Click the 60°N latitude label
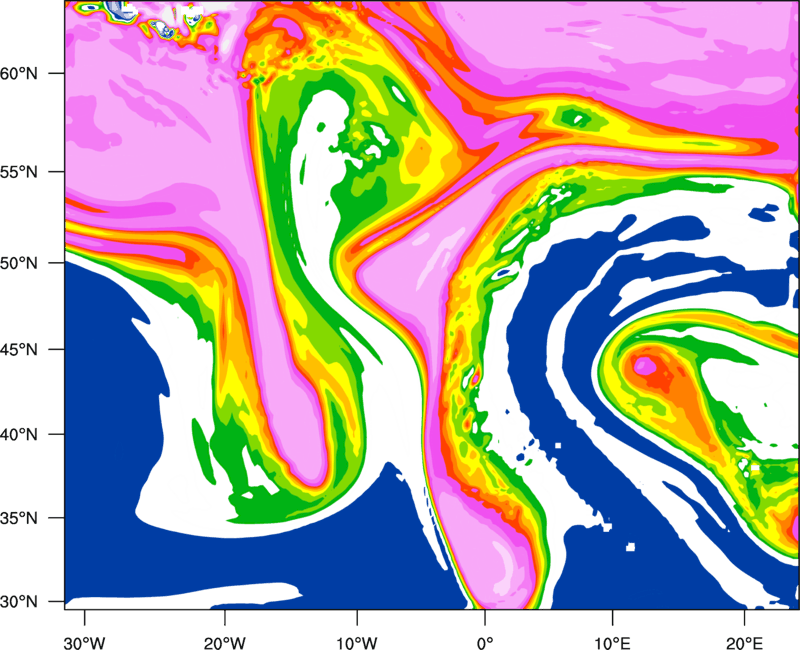Image resolution: width=800 pixels, height=650 pixels. tap(19, 73)
